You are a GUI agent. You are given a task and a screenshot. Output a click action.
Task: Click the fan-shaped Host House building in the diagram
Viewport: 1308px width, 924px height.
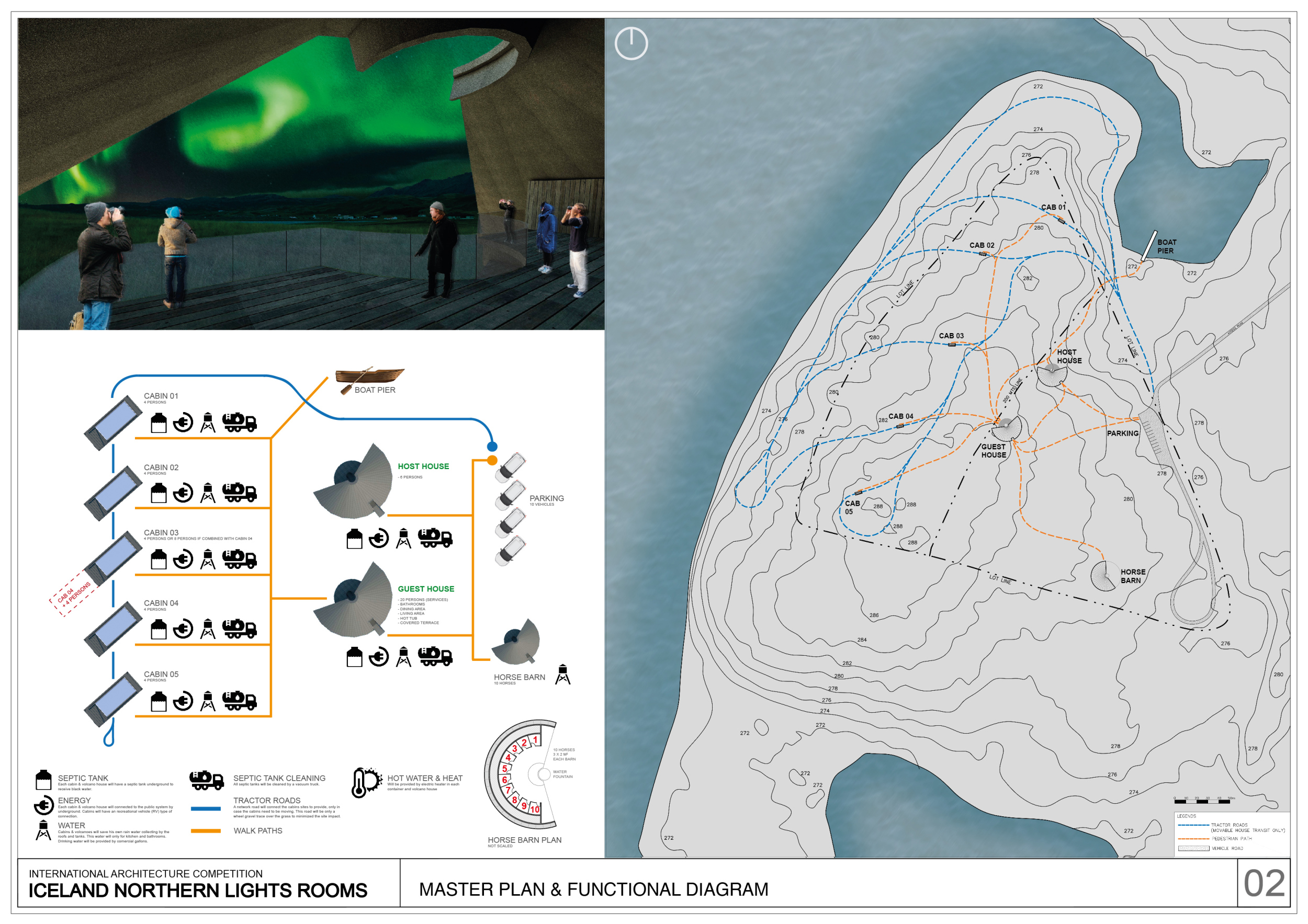pyautogui.click(x=353, y=481)
